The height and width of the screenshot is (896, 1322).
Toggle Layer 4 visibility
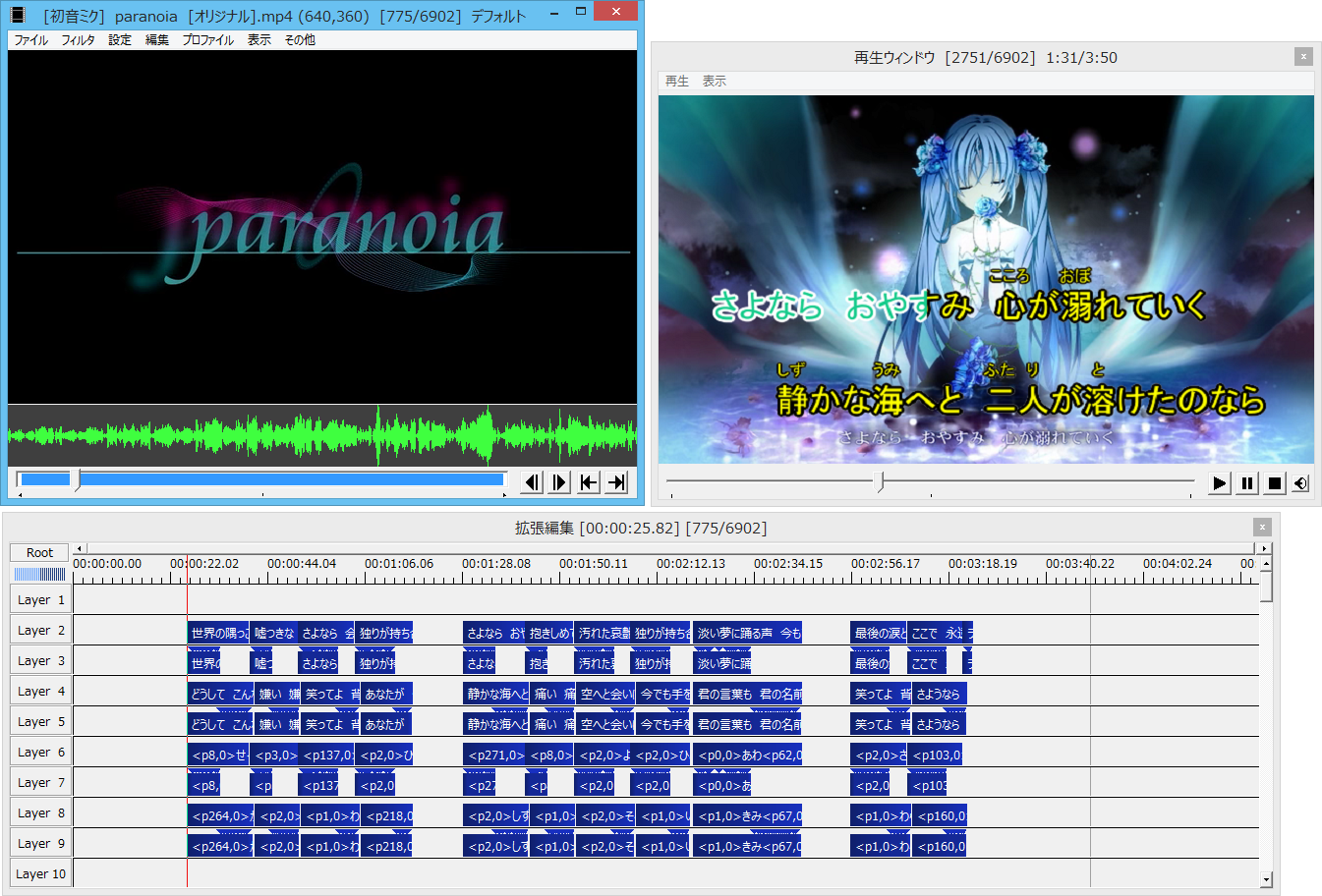click(x=40, y=691)
